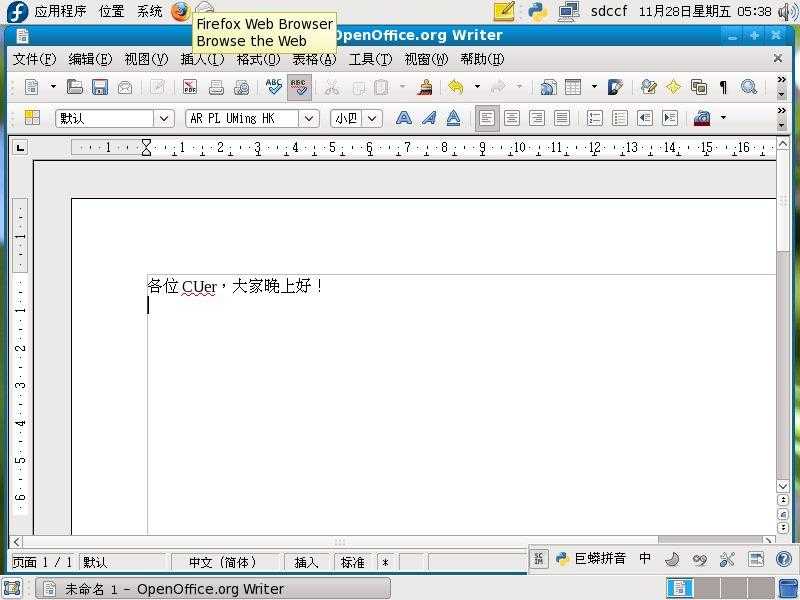
Task: Click the 插入 insert mode status field
Action: coord(306,562)
